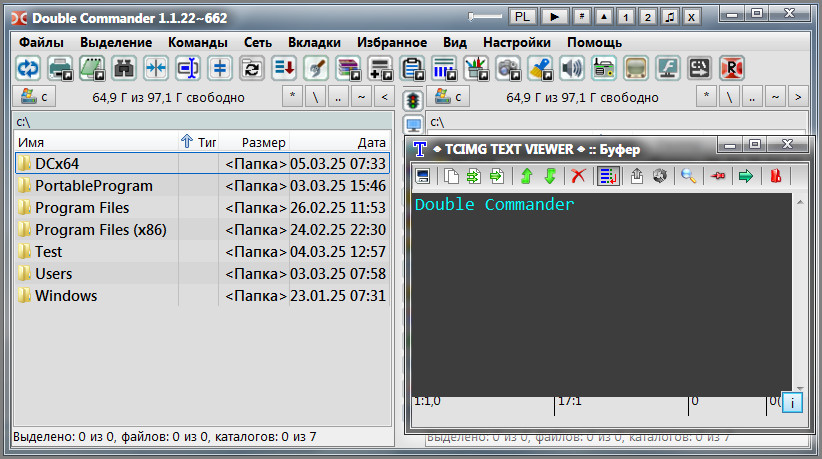Click the blue 'i' info button in Text Viewer

click(x=792, y=402)
